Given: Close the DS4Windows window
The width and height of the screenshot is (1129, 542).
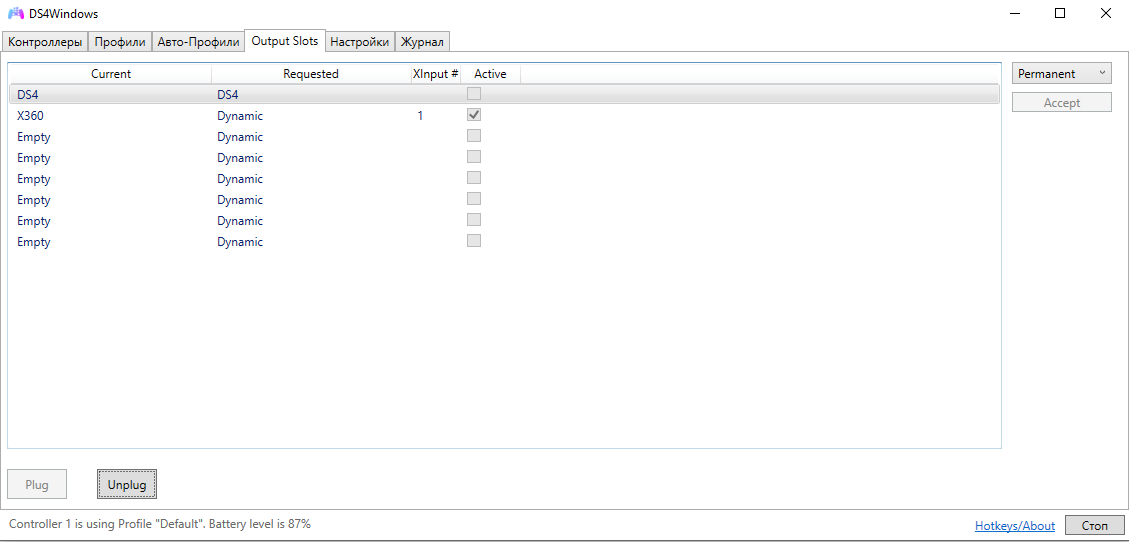Looking at the screenshot, I should [x=1105, y=13].
